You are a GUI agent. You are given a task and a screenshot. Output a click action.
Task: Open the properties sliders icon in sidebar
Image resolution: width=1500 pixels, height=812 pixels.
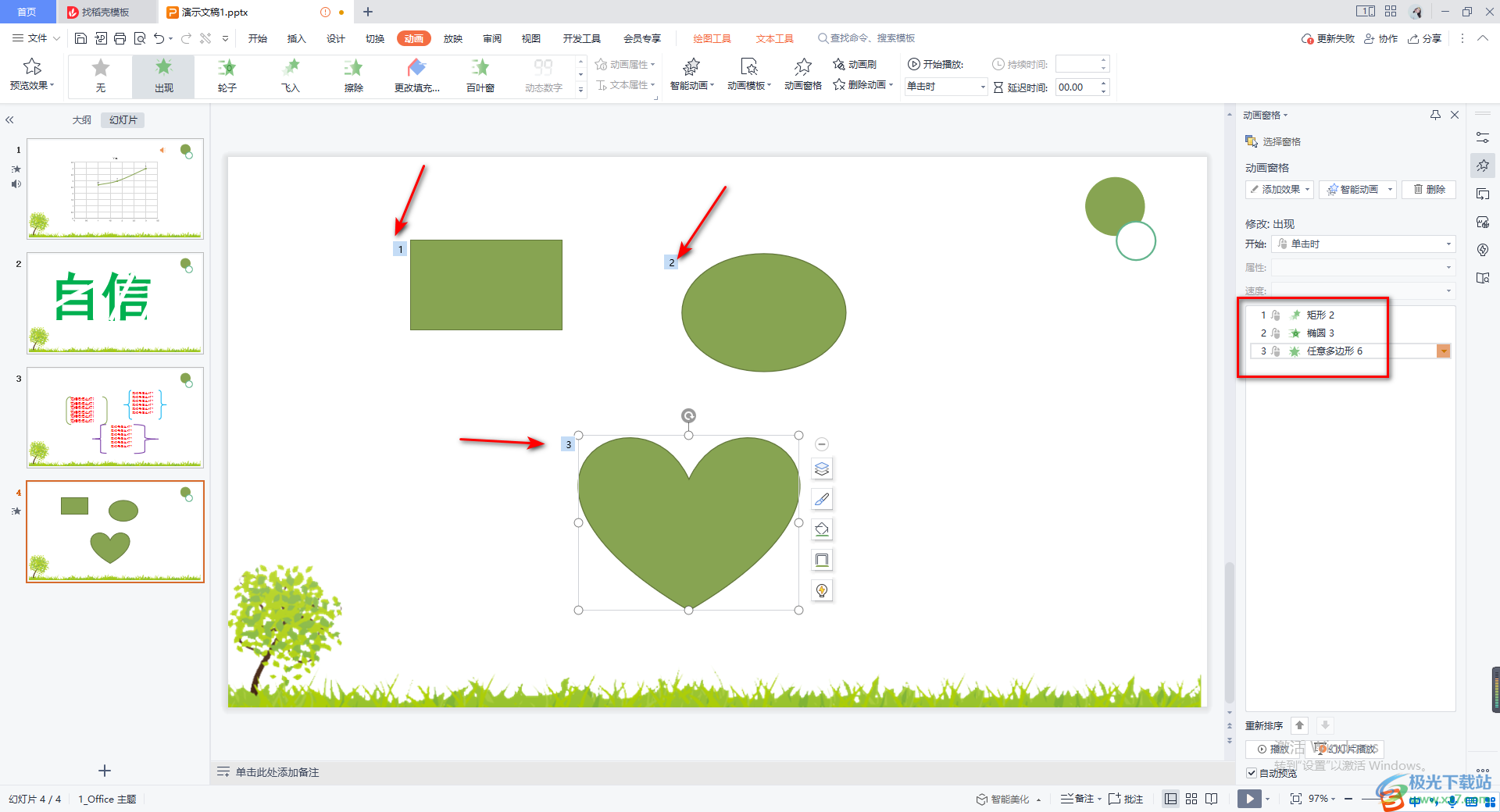[1483, 137]
